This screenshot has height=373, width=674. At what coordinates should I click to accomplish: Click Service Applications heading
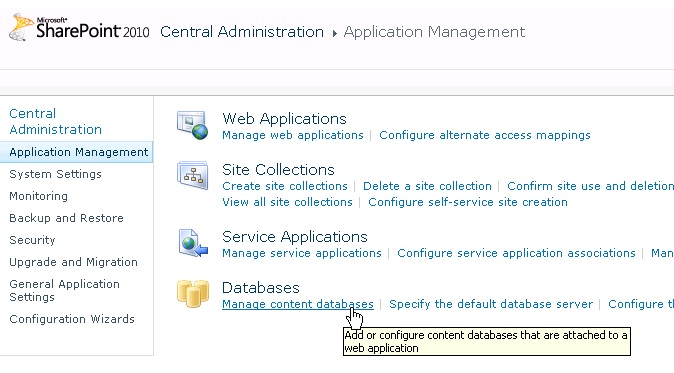pyautogui.click(x=295, y=237)
